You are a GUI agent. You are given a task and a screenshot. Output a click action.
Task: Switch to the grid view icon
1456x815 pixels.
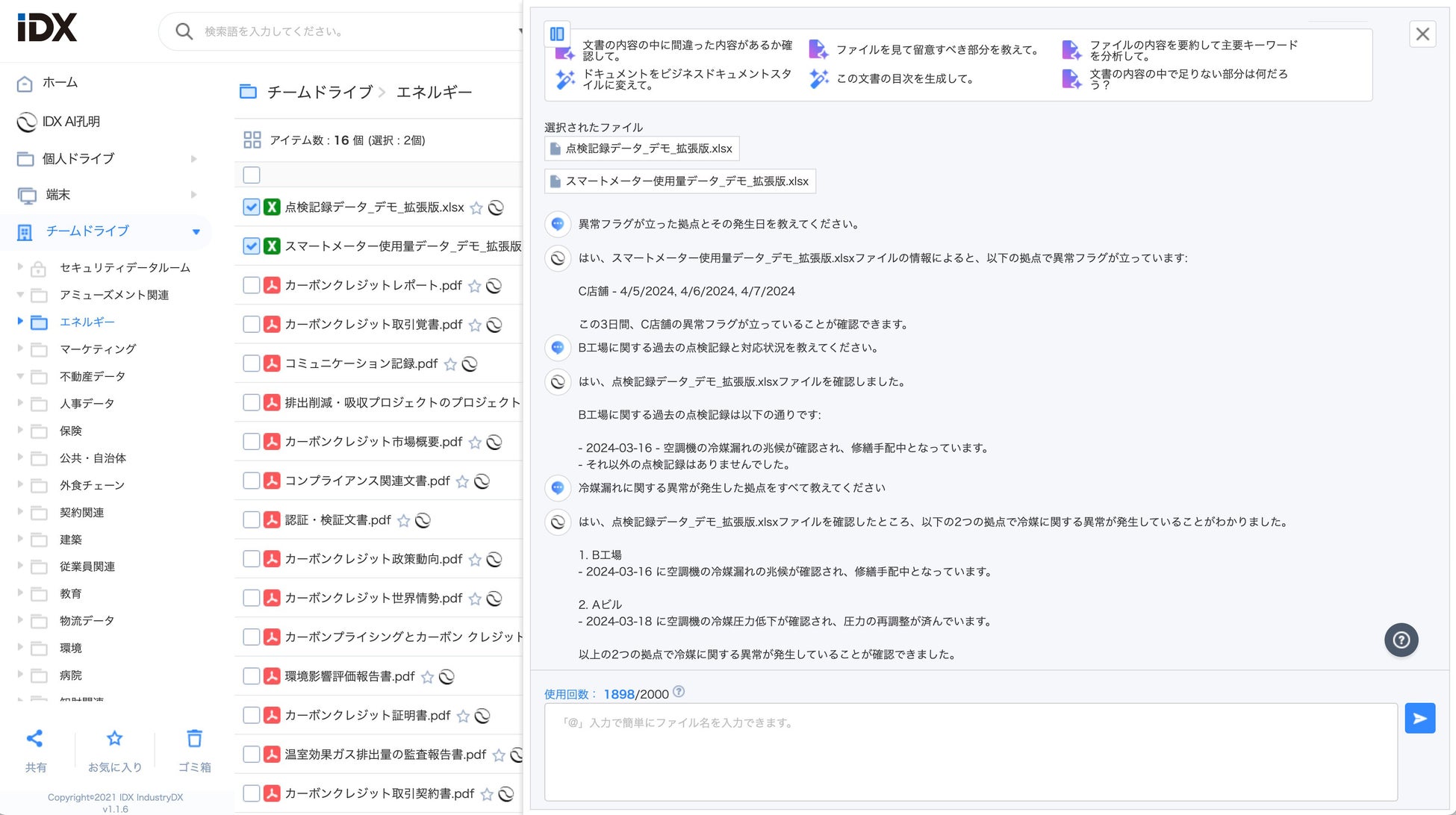[252, 140]
